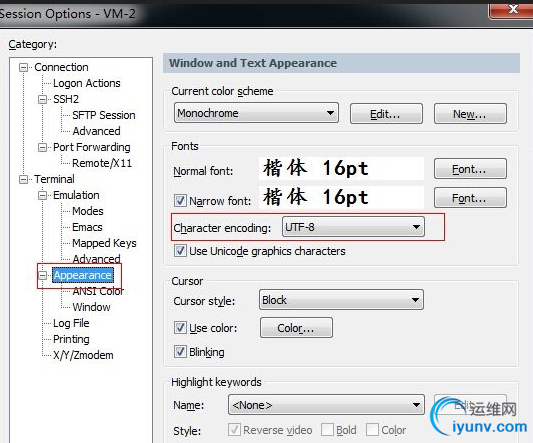Viewport: 533px width, 443px height.
Task: Select Port Forwarding category
Action: click(x=92, y=147)
